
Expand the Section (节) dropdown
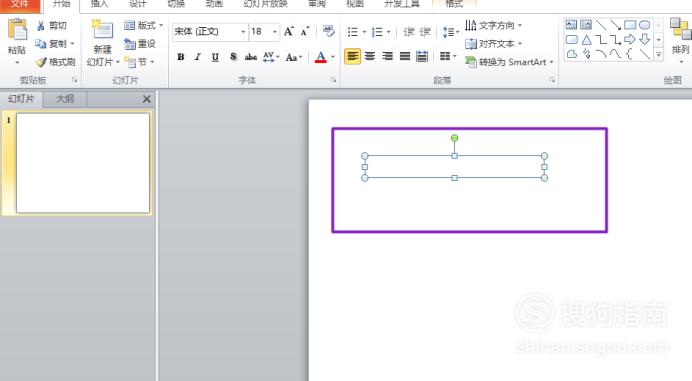(x=139, y=62)
